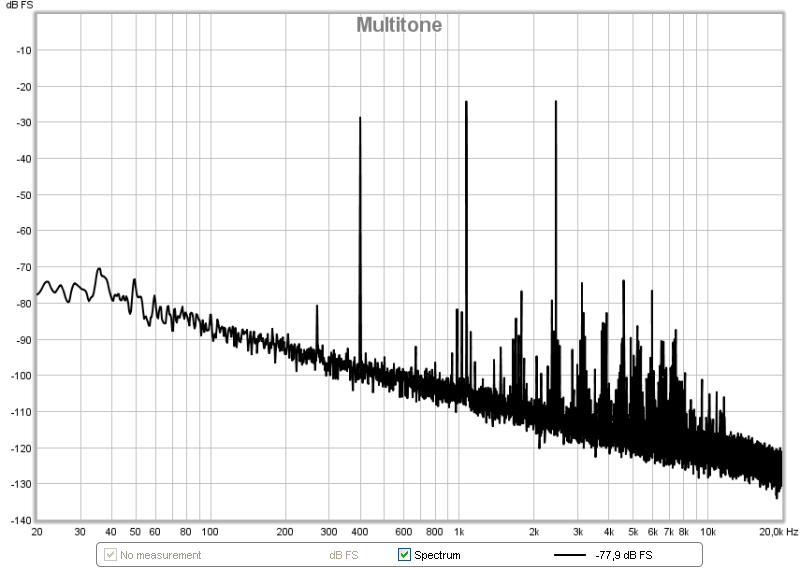800x568 pixels.
Task: Click the Multitone graph title
Action: tap(399, 24)
